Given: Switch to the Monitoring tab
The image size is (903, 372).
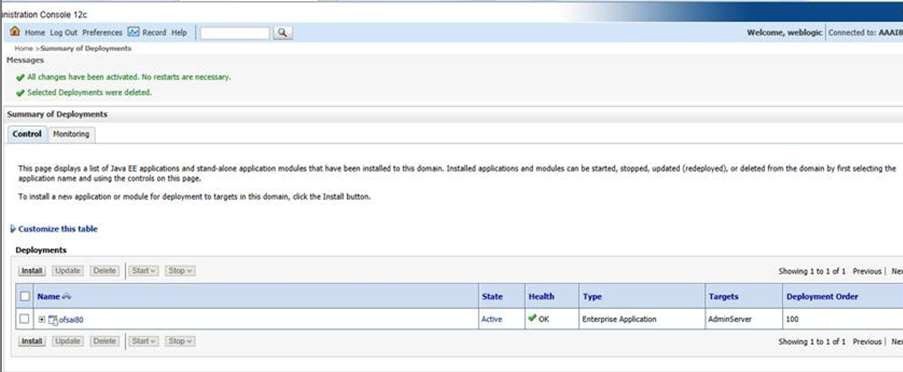Looking at the screenshot, I should [x=71, y=134].
